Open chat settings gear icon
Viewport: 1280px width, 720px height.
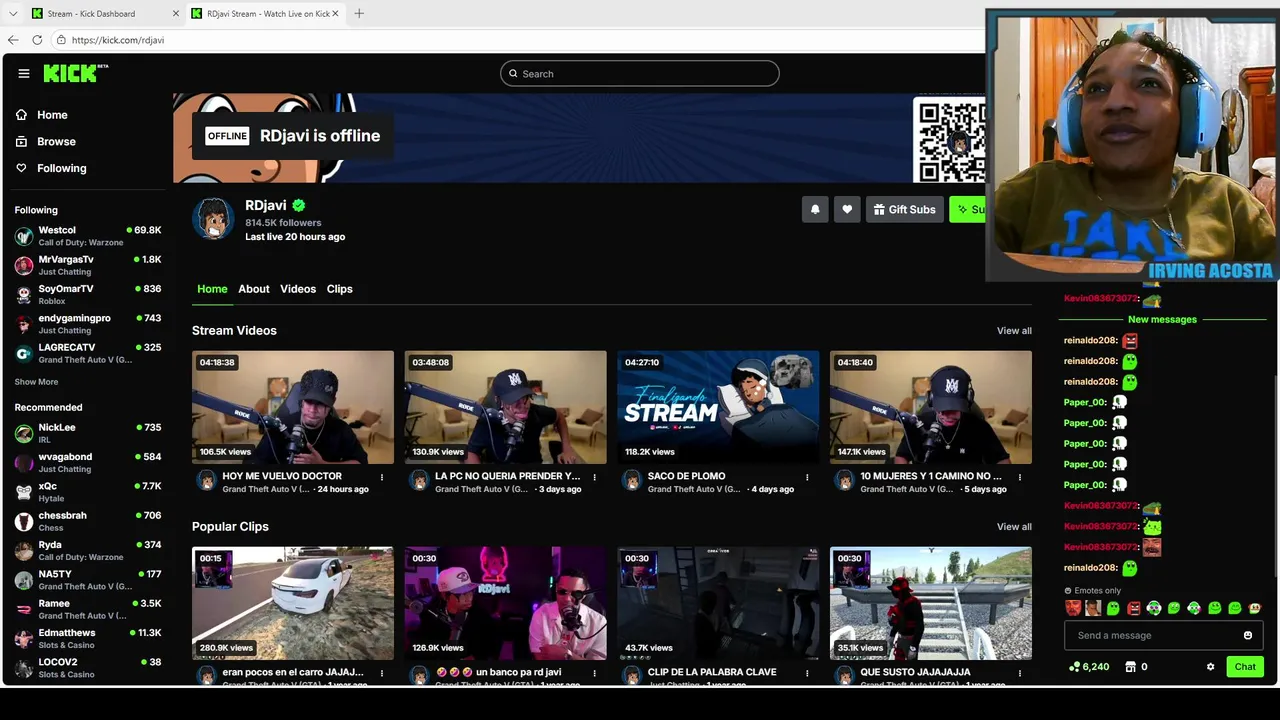click(x=1210, y=667)
